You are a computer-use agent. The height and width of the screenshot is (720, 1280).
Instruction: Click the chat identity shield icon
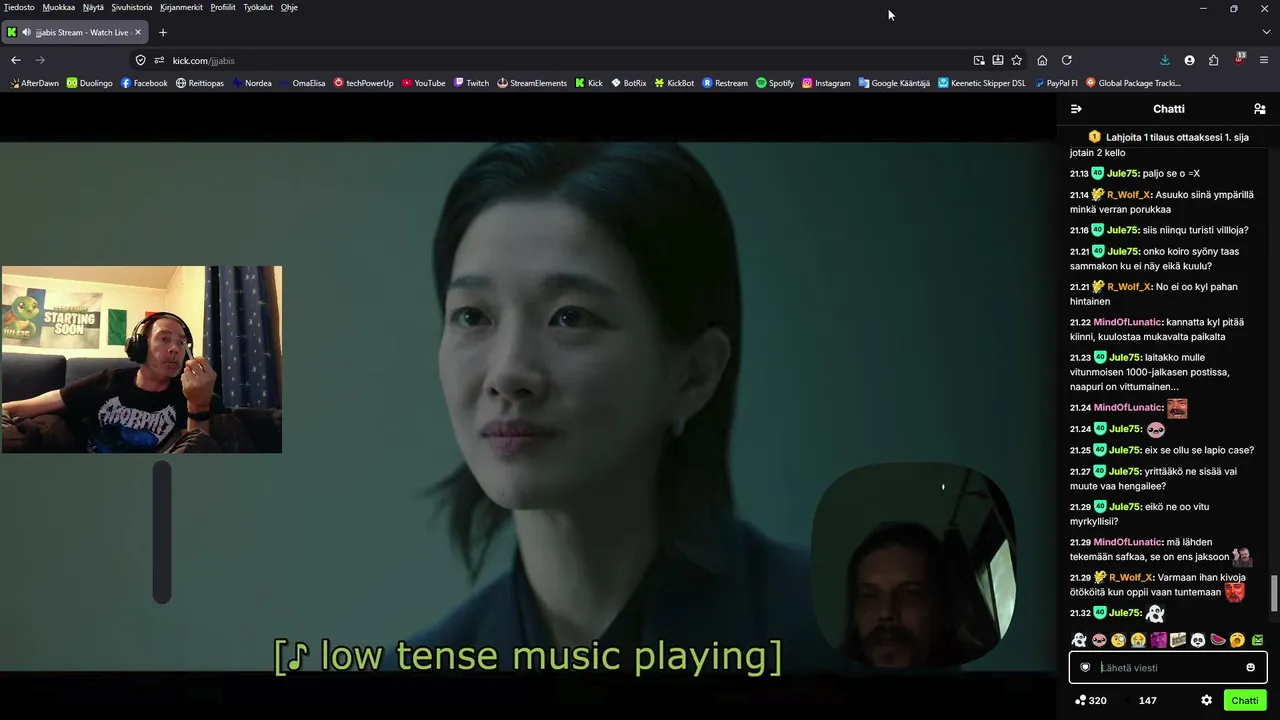1085,667
